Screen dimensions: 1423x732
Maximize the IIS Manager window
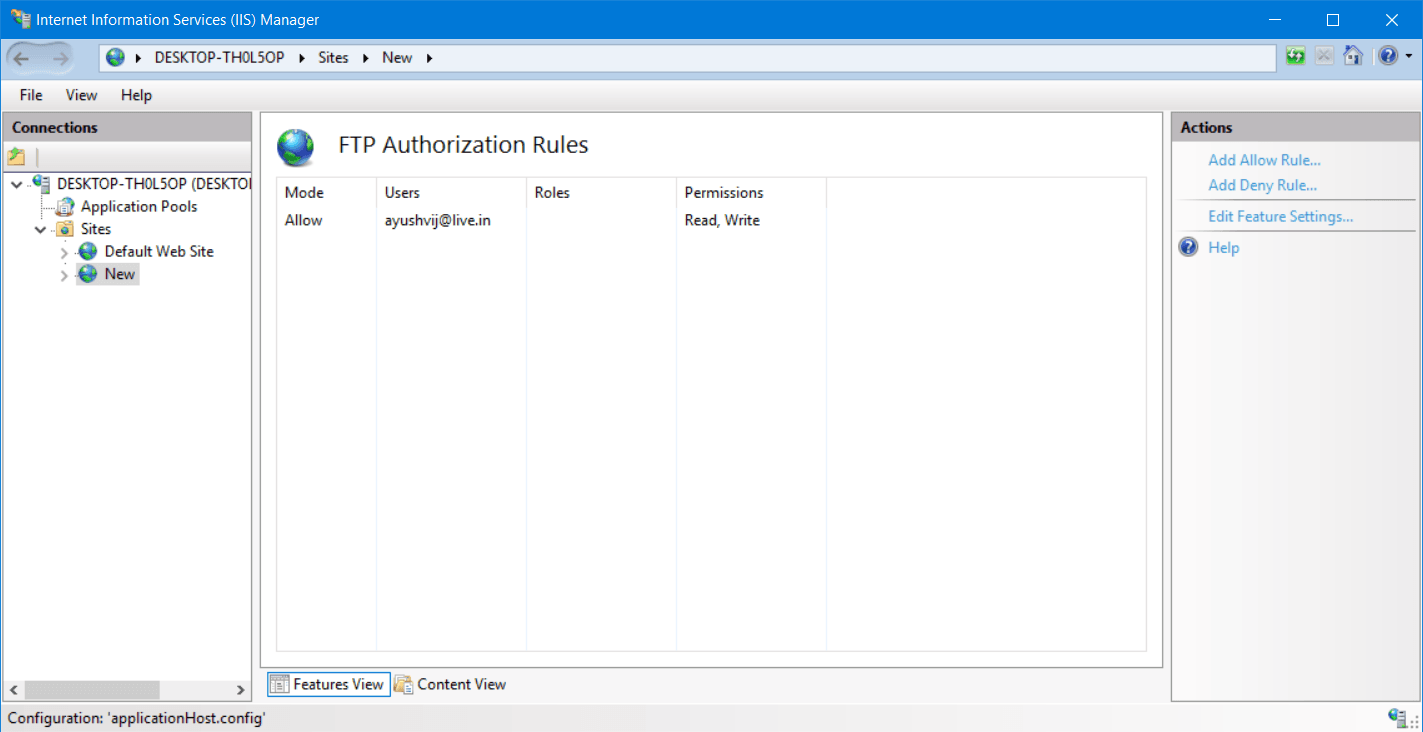coord(1333,19)
